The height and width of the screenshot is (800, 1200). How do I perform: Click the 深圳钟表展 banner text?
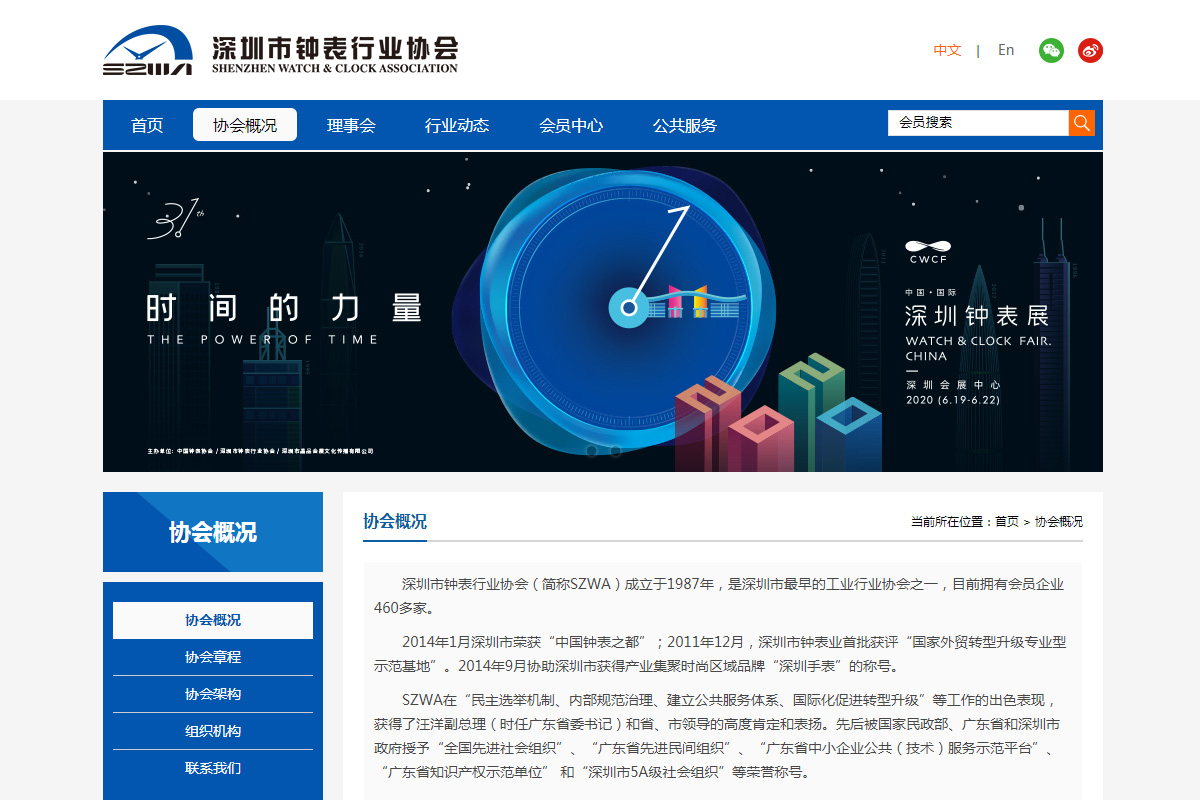977,316
